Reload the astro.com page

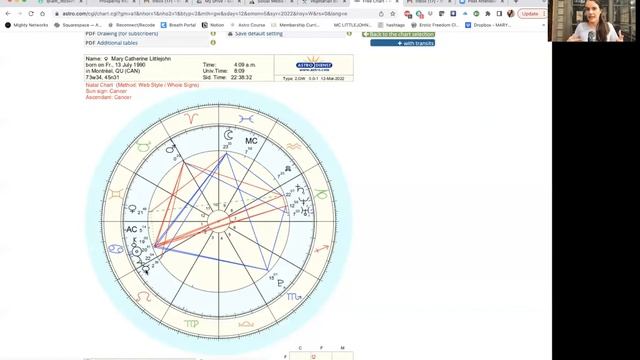click(31, 14)
